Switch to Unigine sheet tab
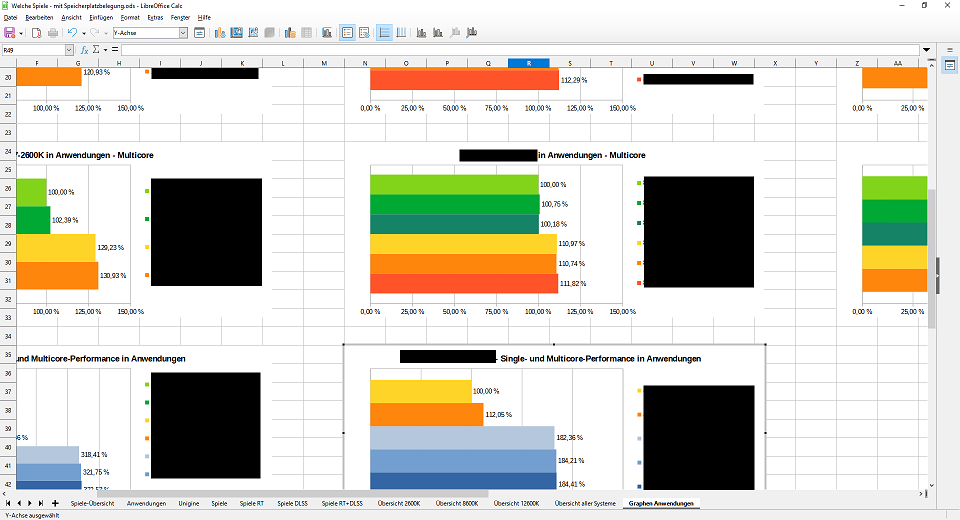The width and height of the screenshot is (960, 520). coord(189,503)
